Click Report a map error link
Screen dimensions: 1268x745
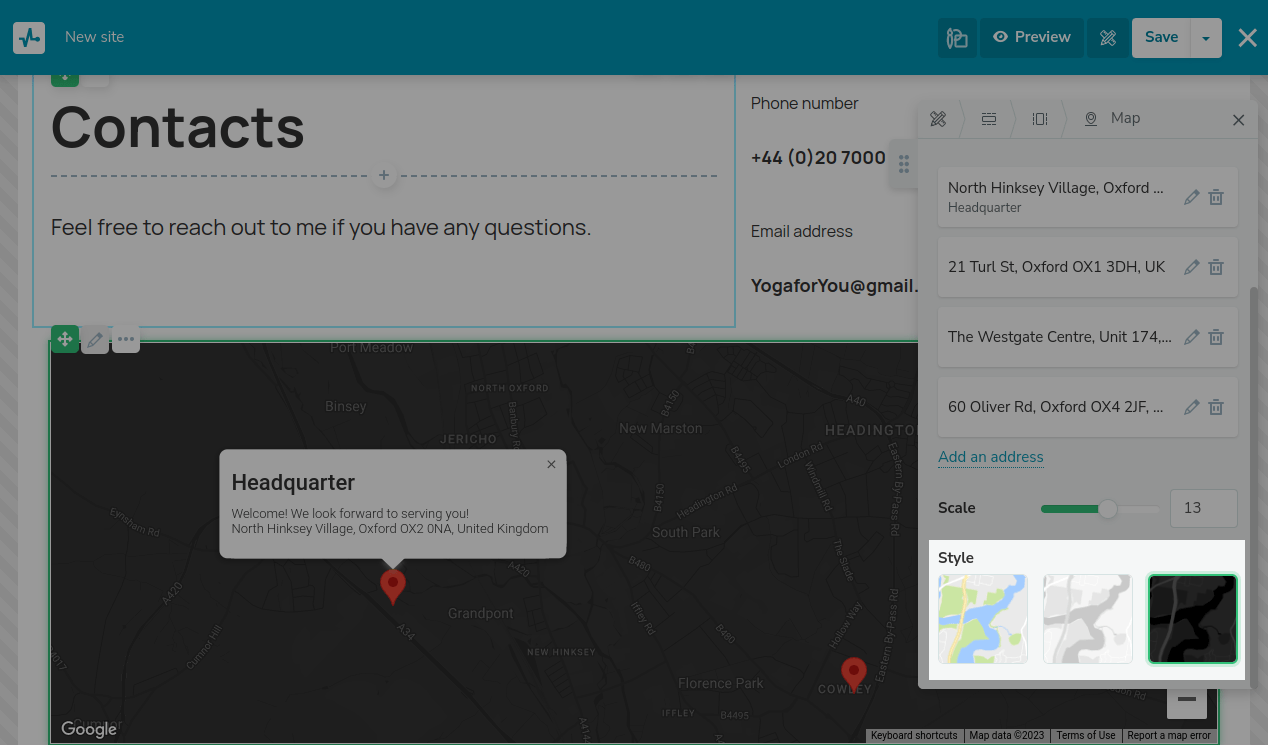click(1169, 735)
